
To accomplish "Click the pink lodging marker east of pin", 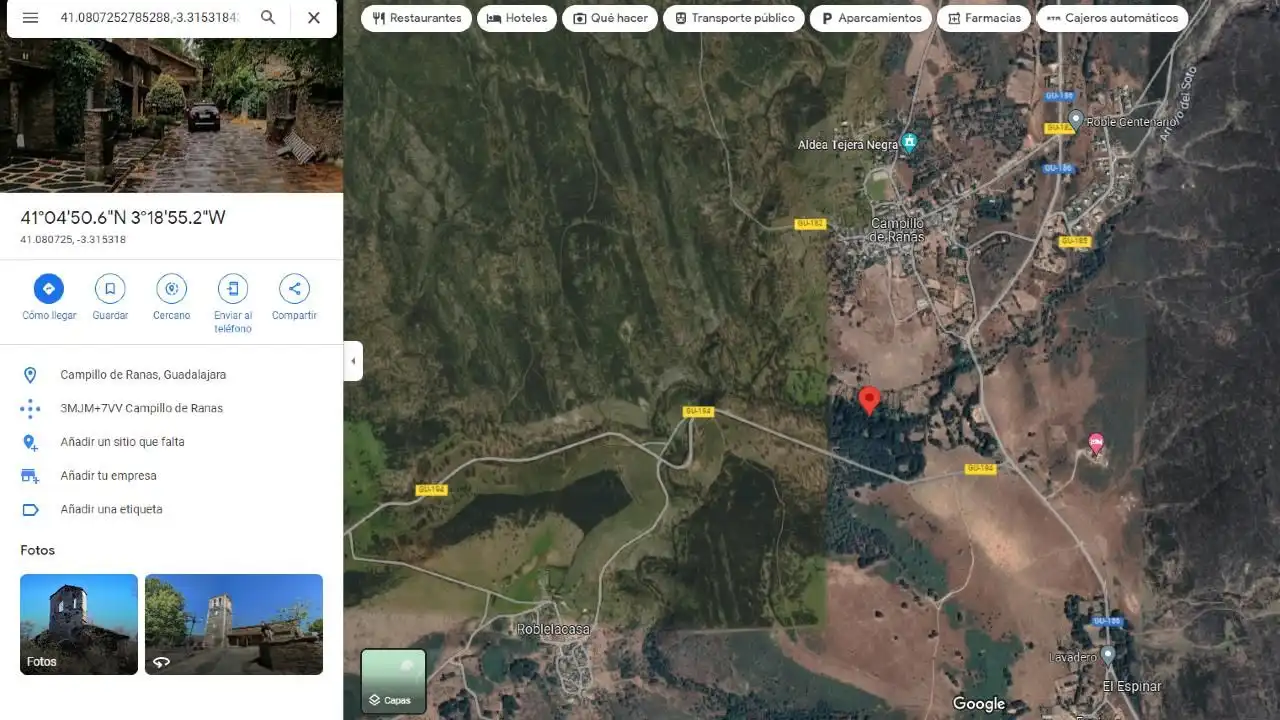I will click(1096, 442).
